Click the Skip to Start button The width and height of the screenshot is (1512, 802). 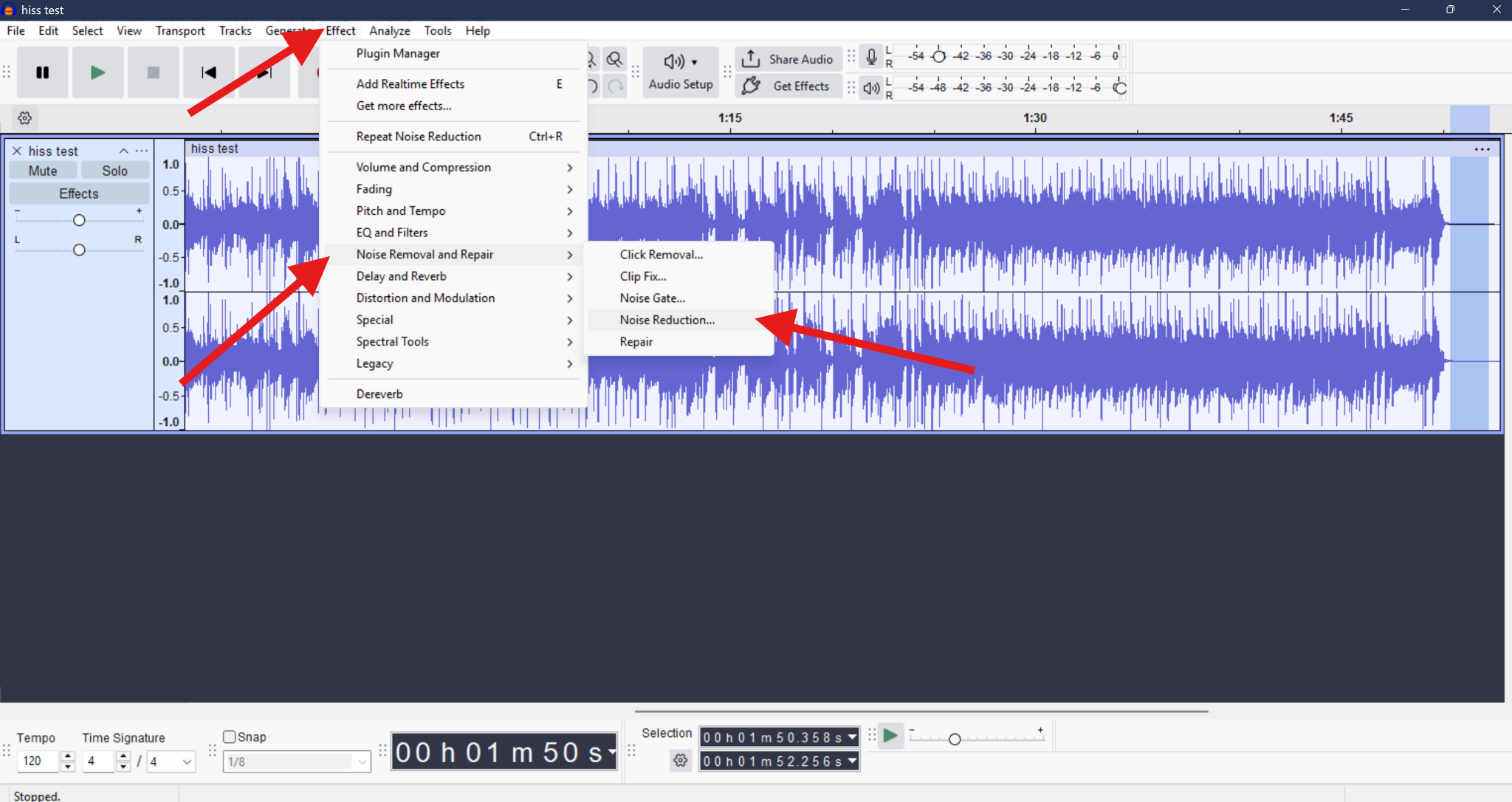tap(208, 72)
